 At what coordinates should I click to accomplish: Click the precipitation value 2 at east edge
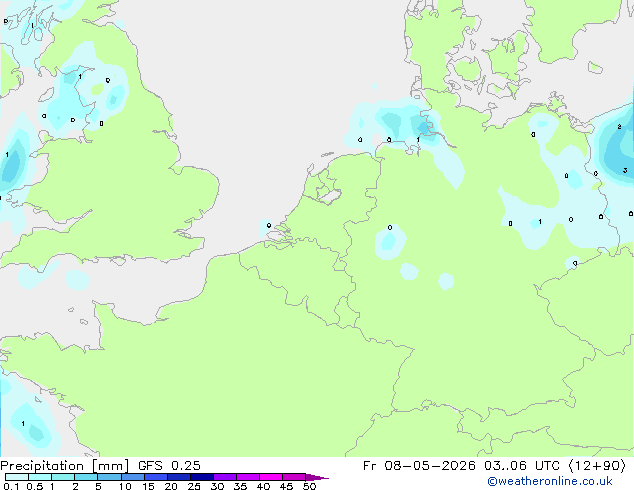click(x=619, y=127)
